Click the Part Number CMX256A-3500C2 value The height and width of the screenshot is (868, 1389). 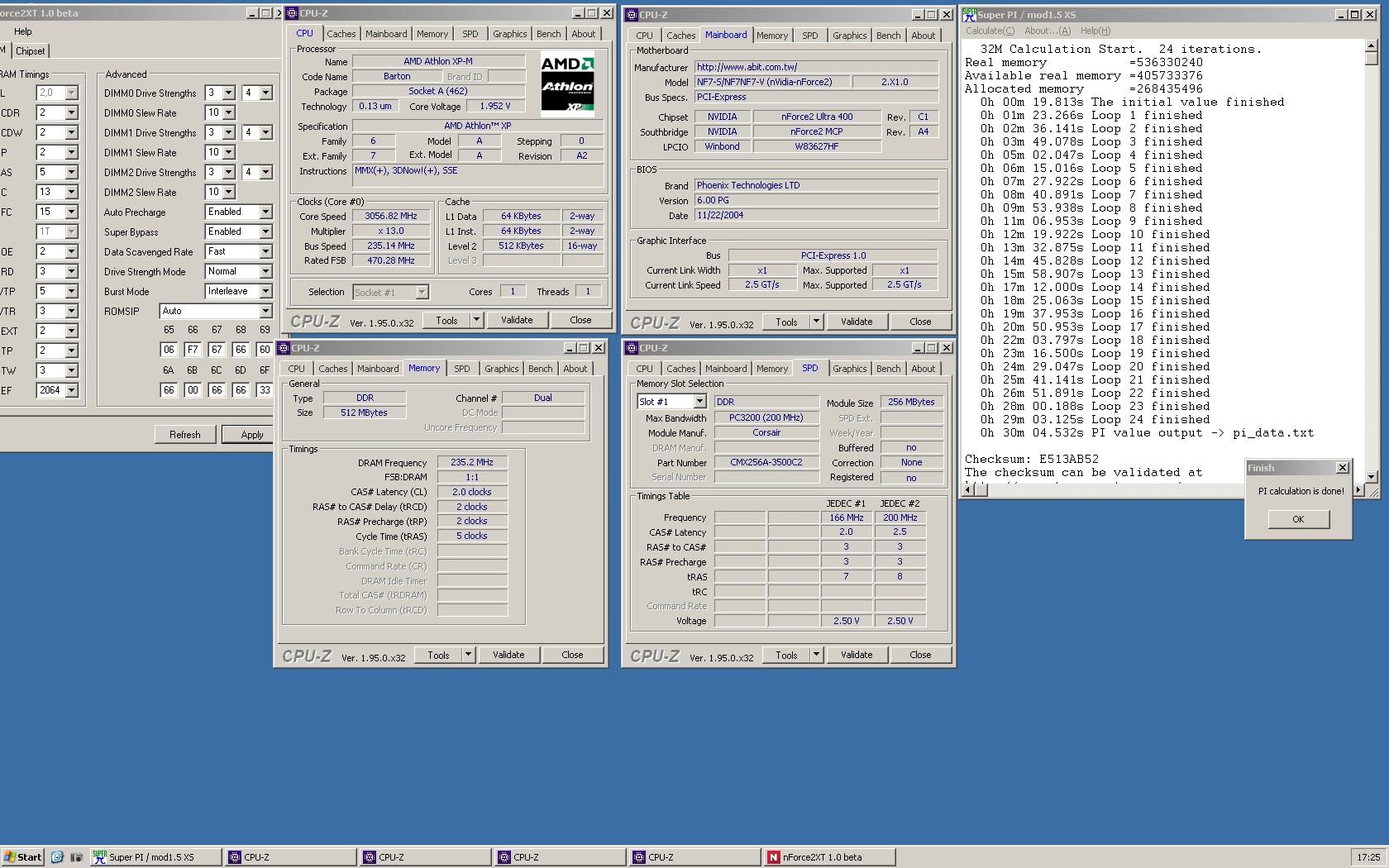[x=766, y=462]
